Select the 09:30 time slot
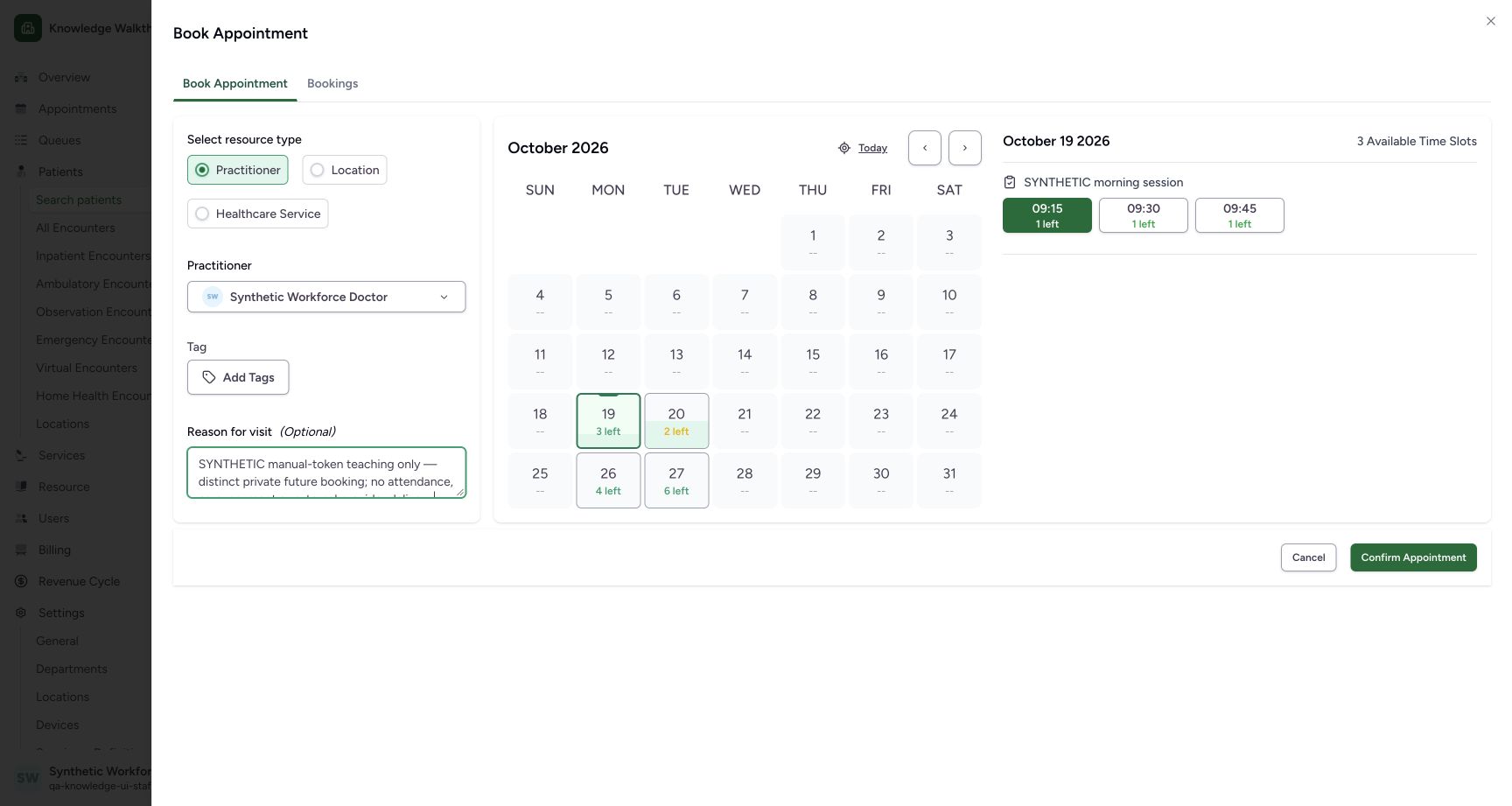 pos(1144,215)
